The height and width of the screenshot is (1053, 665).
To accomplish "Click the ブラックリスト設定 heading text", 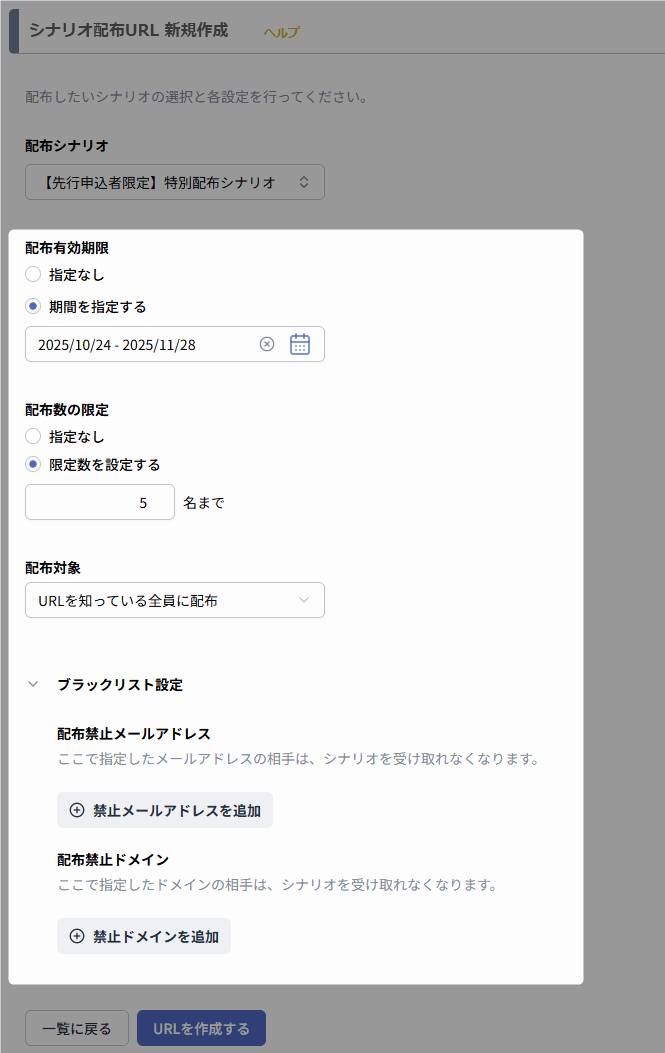I will [x=120, y=685].
